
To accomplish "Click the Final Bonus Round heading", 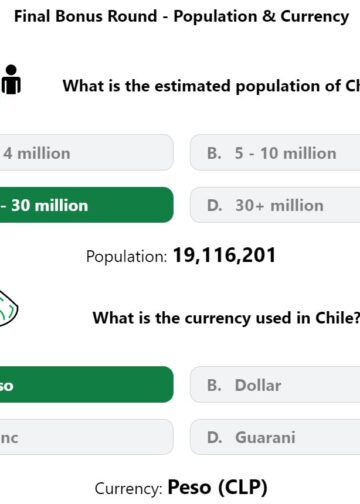I will 182,17.
